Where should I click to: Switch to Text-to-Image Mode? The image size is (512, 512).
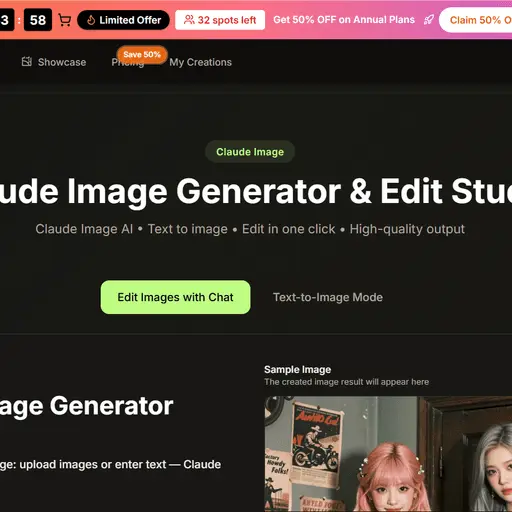[328, 297]
